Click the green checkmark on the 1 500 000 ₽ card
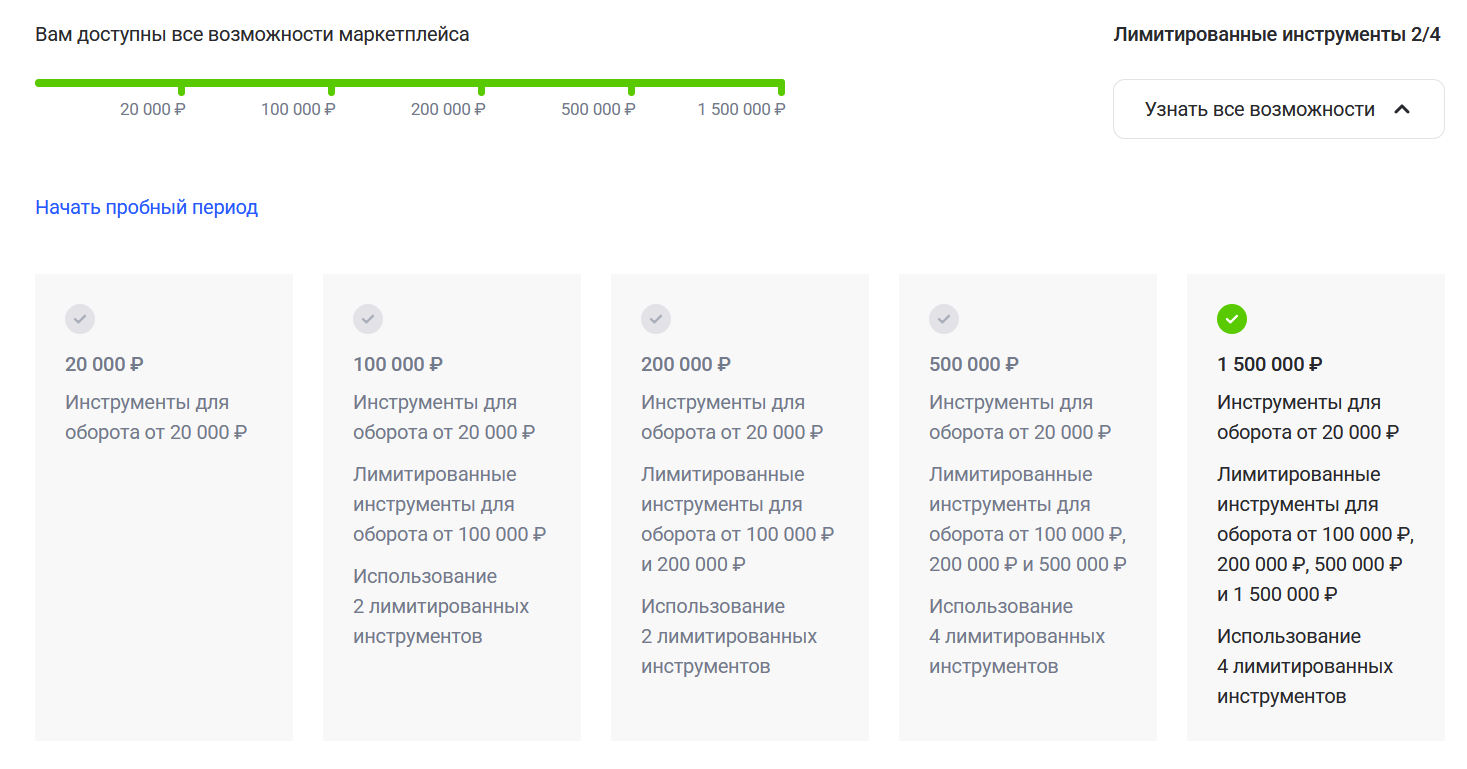This screenshot has width=1467, height=769. 1232,319
